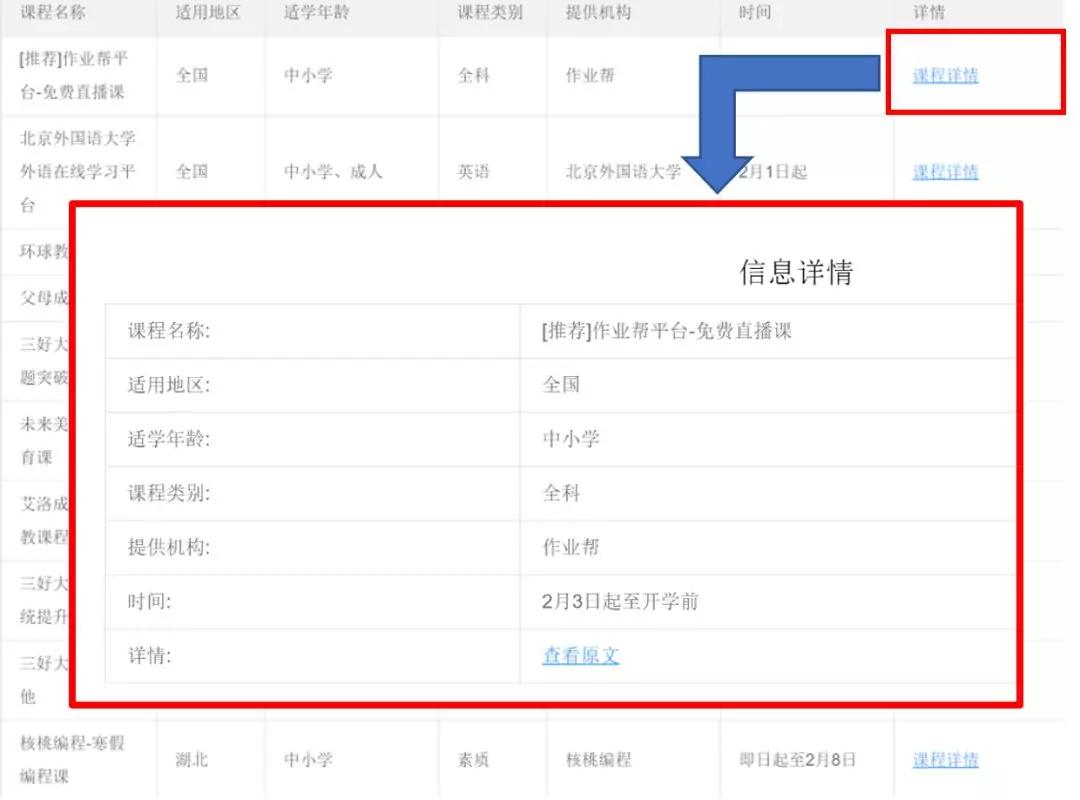Select the [推荐]作业帮平台-免费直播课 course name cell
This screenshot has height=800, width=1080.
74,75
